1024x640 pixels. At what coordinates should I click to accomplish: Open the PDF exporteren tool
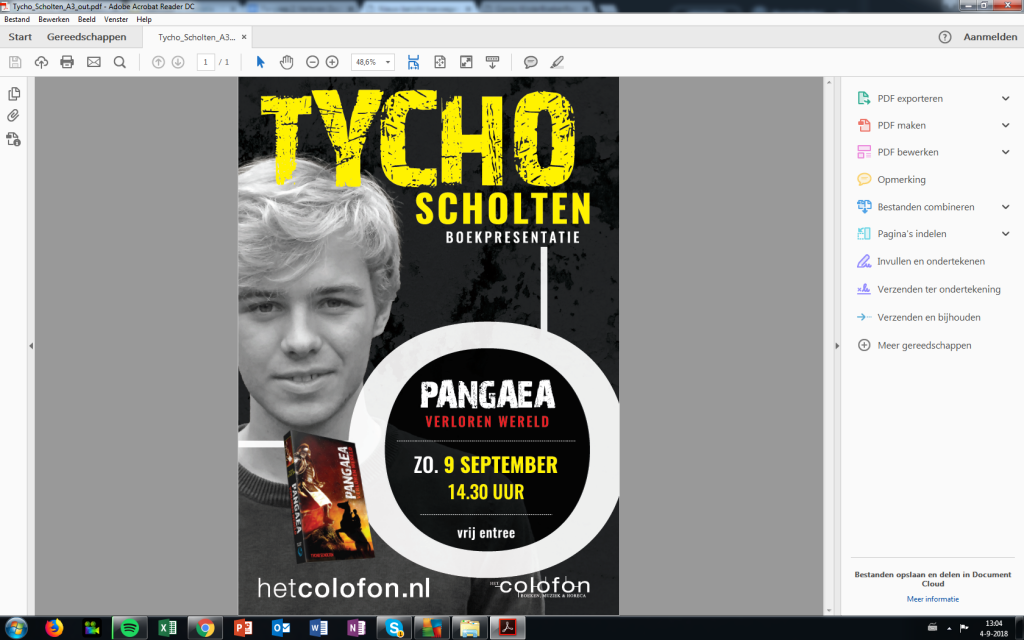tap(910, 99)
